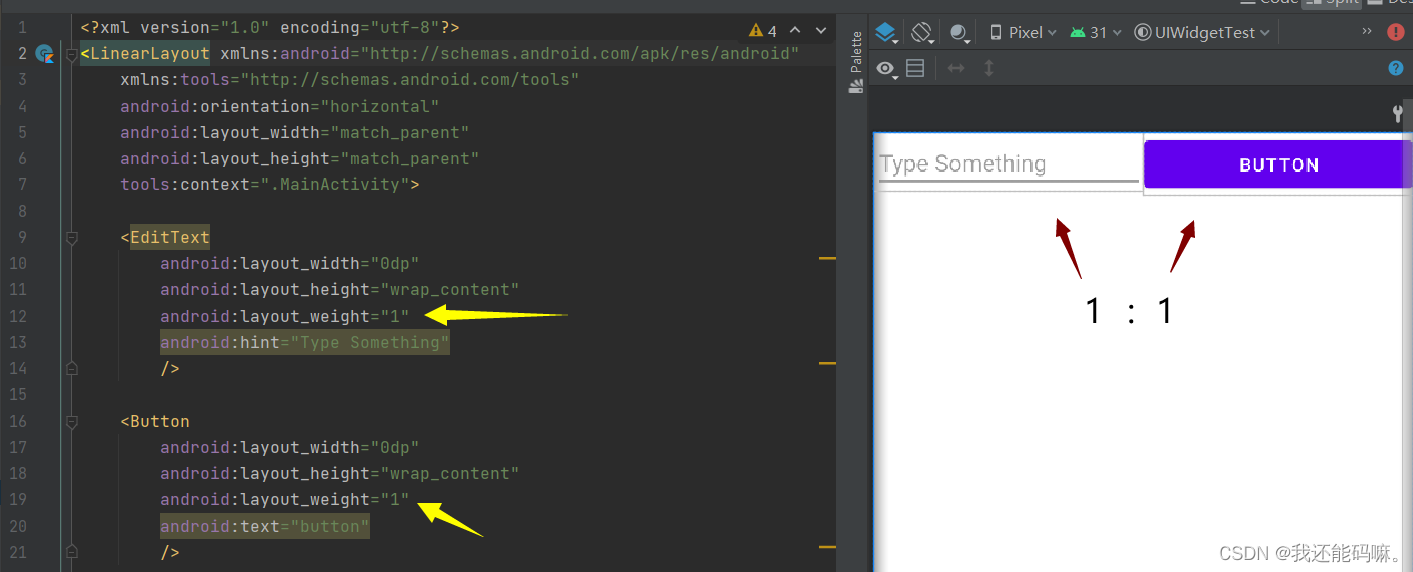Place cursor on the <EditText tag

(165, 238)
